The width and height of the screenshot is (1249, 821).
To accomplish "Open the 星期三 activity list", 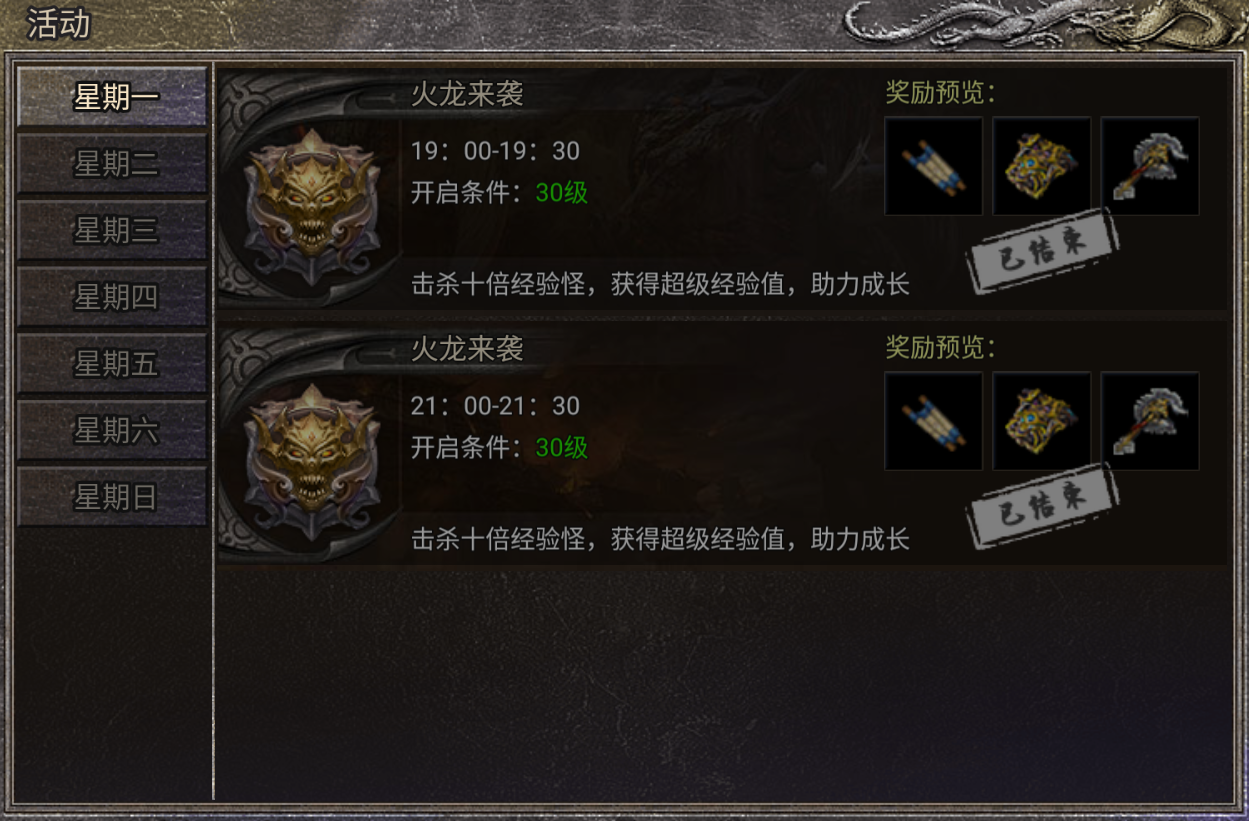I will (x=113, y=230).
